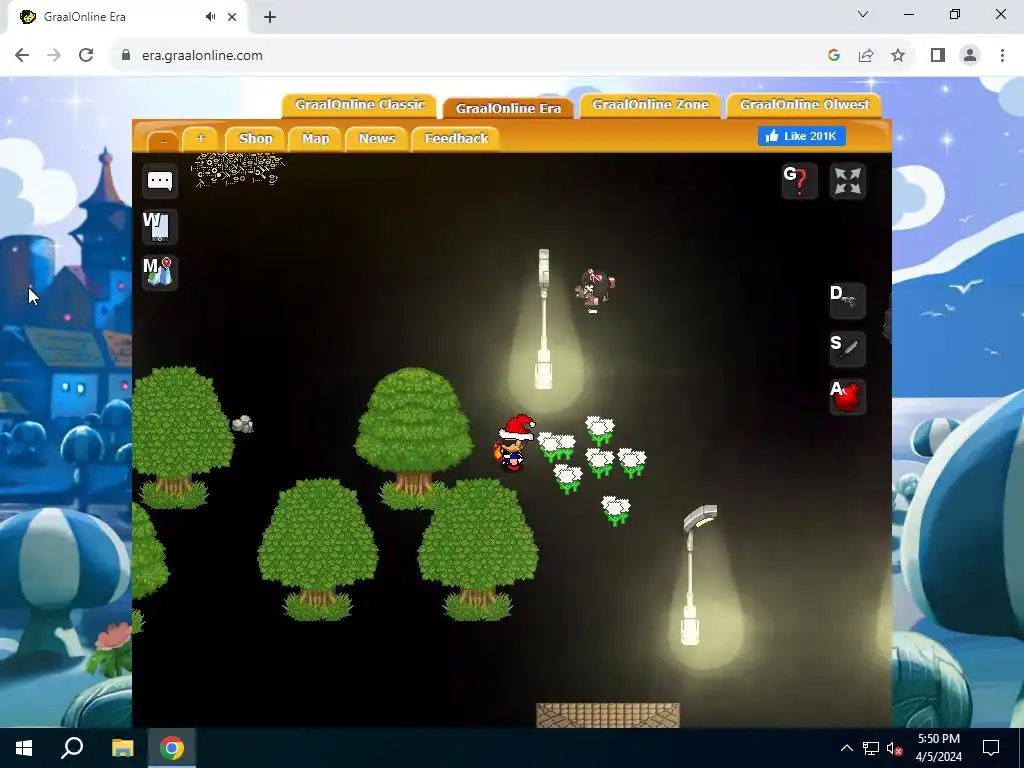Click the character with red bow
Image resolution: width=1024 pixels, height=768 pixels.
(594, 290)
